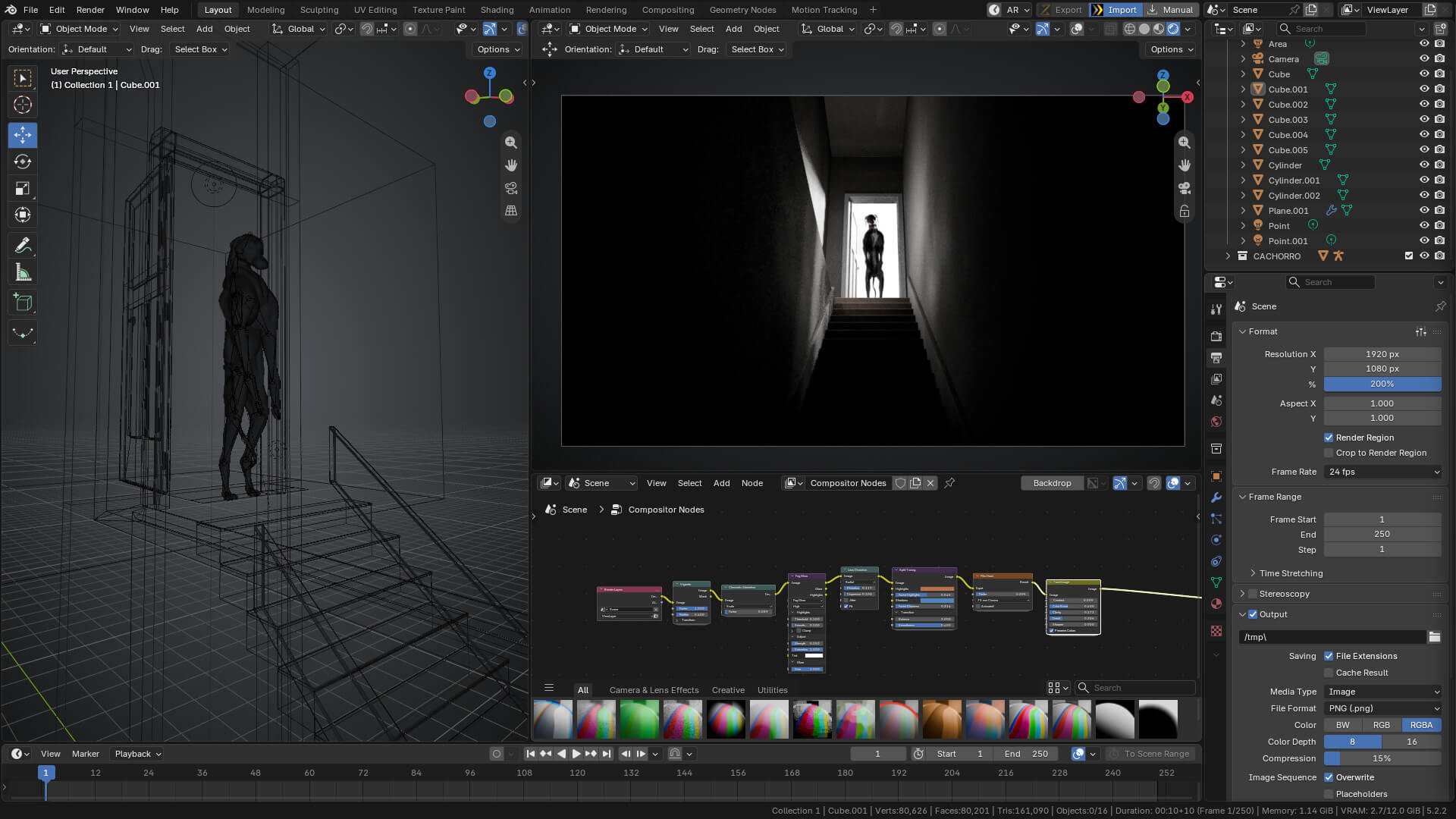
Task: Open the Render menu
Action: point(90,10)
